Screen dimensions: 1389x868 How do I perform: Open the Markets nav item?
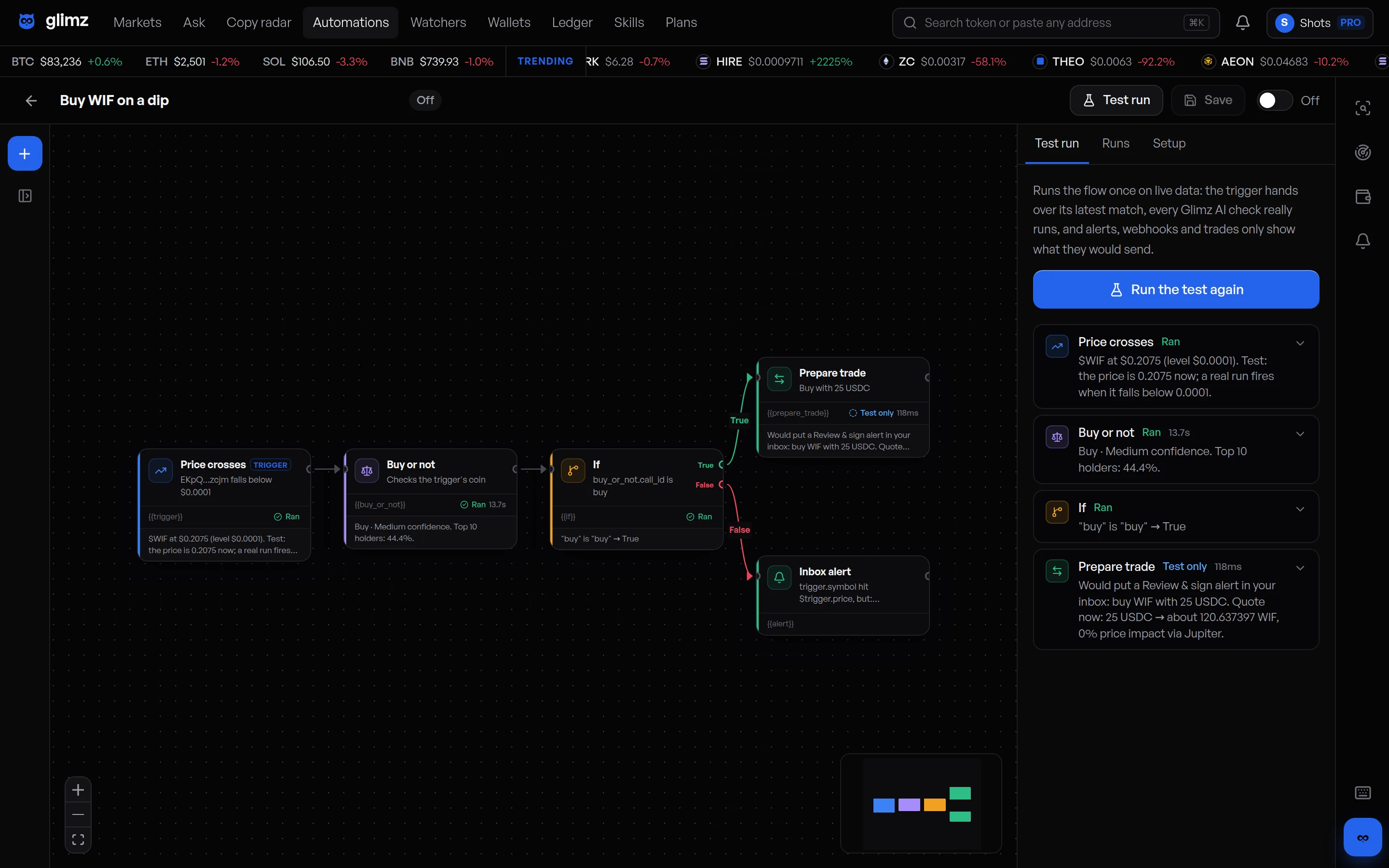(137, 22)
